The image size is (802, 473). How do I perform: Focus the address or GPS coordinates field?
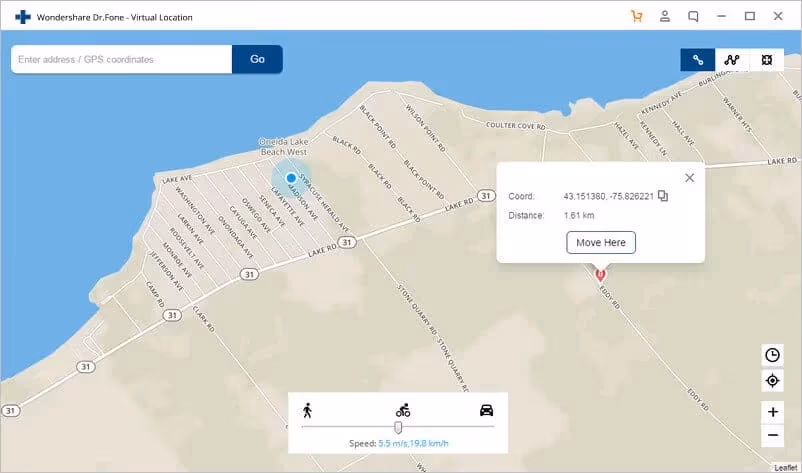(122, 59)
